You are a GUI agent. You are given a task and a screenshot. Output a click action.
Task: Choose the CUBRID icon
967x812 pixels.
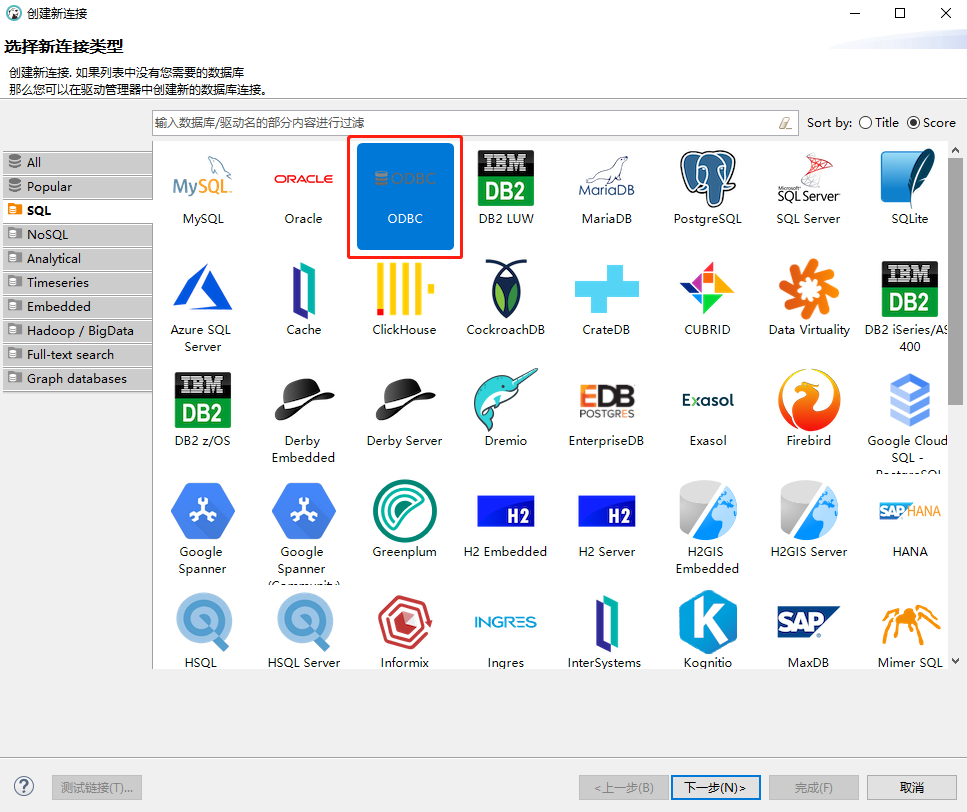(x=707, y=289)
